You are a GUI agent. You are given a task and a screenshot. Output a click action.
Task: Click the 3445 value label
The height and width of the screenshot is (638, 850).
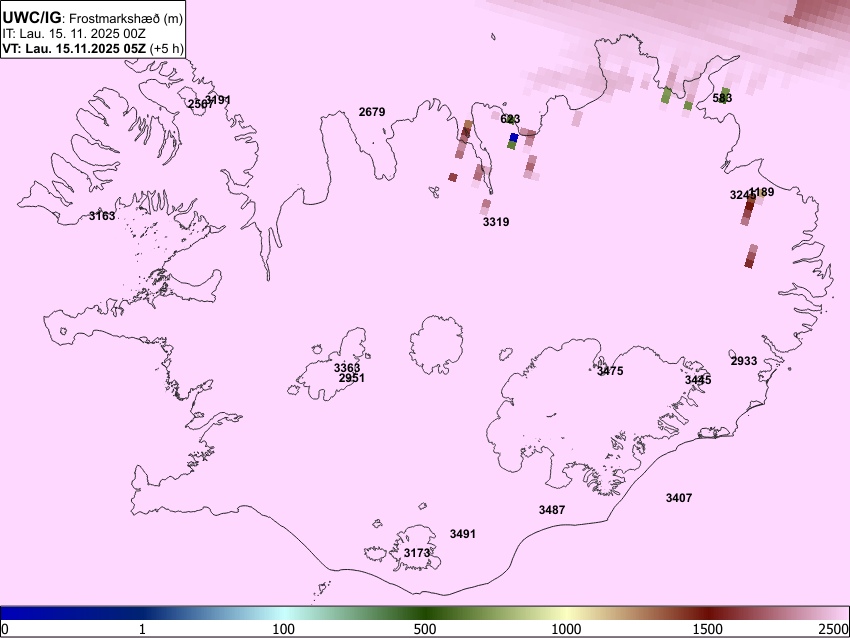(x=698, y=380)
